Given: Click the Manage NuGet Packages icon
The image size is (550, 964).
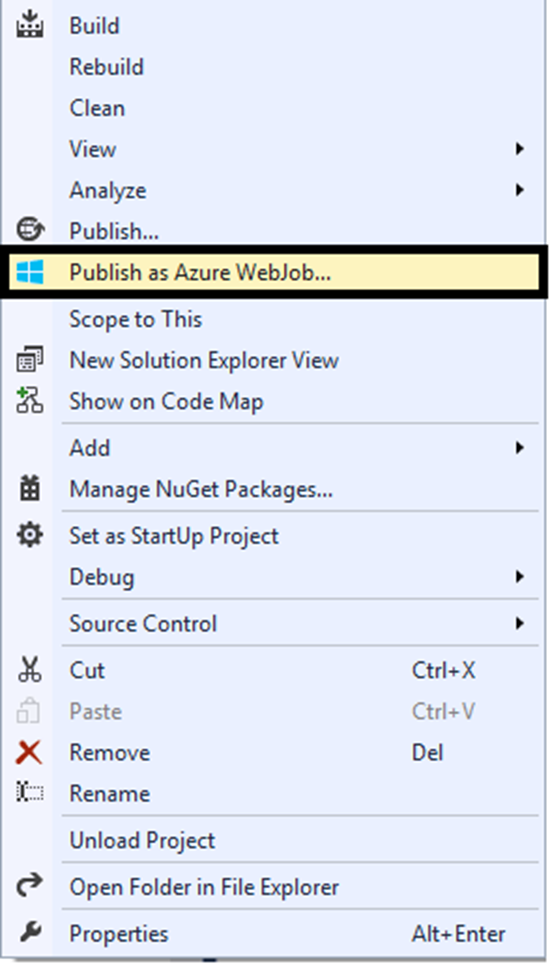Looking at the screenshot, I should tap(29, 489).
